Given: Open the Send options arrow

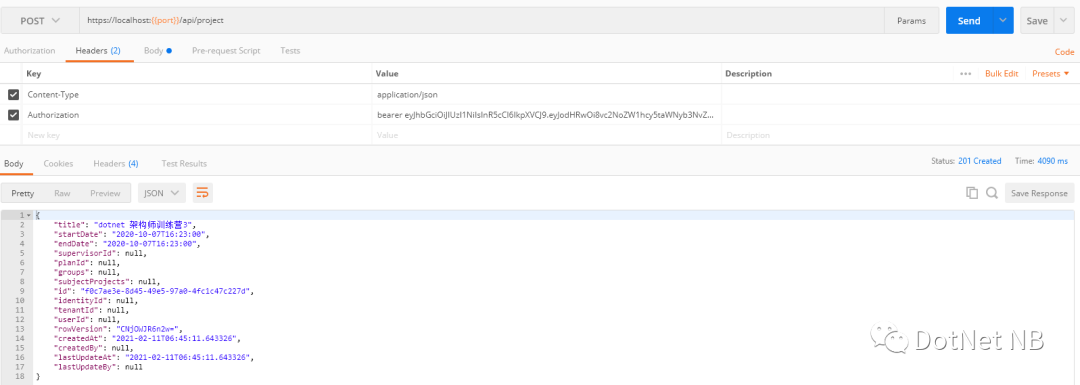Looking at the screenshot, I should coord(1002,21).
